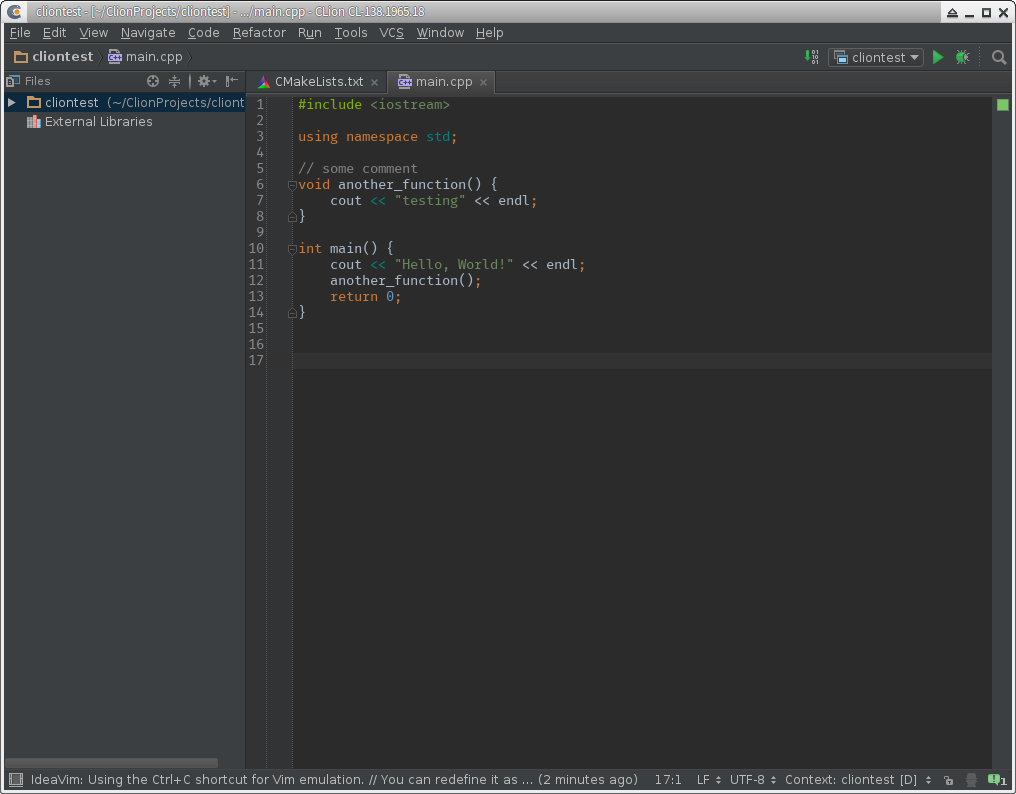Viewport: 1016px width, 794px height.
Task: Click the External Libraries icon
Action: click(34, 122)
